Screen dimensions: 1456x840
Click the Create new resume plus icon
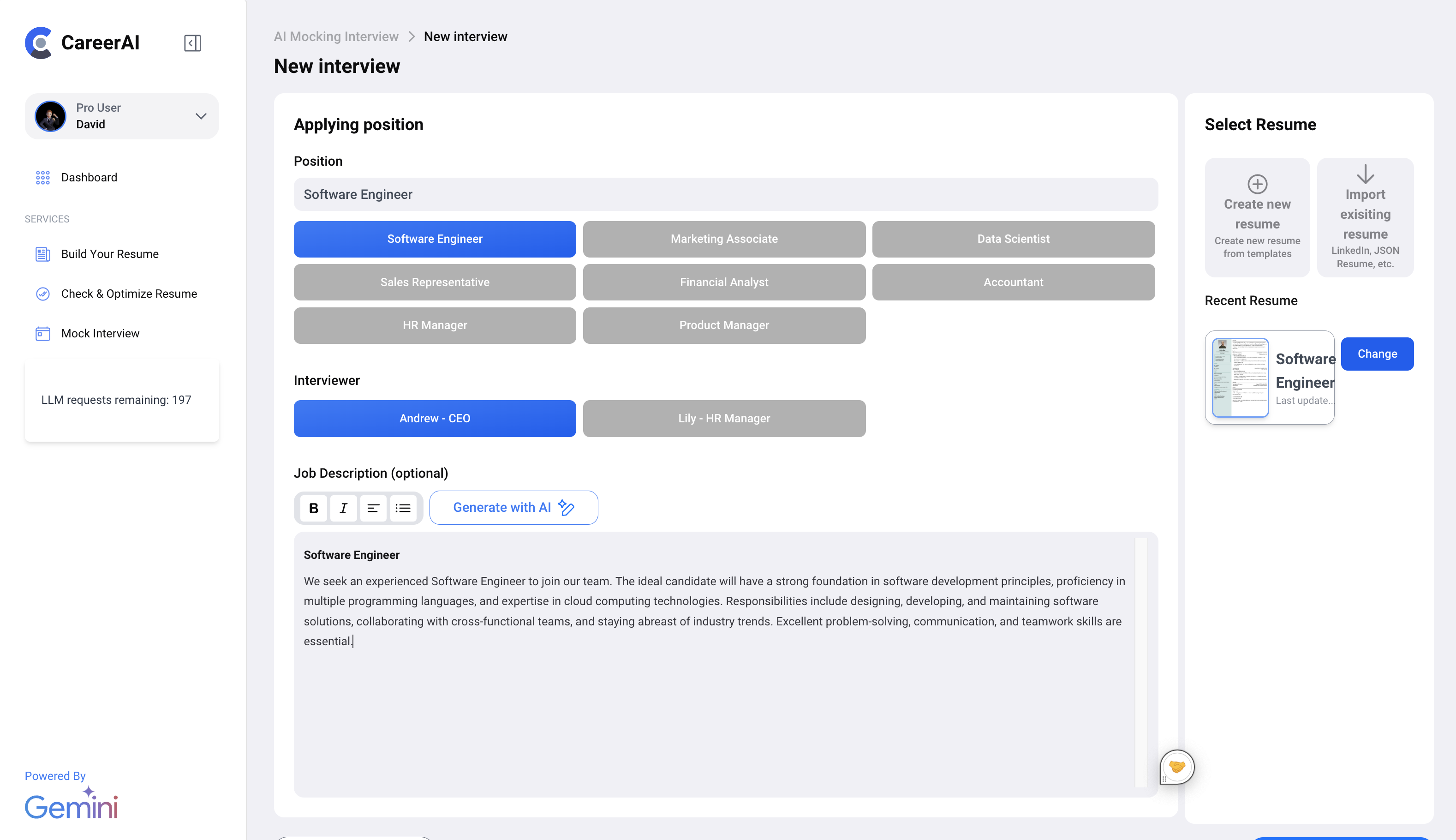pos(1257,184)
